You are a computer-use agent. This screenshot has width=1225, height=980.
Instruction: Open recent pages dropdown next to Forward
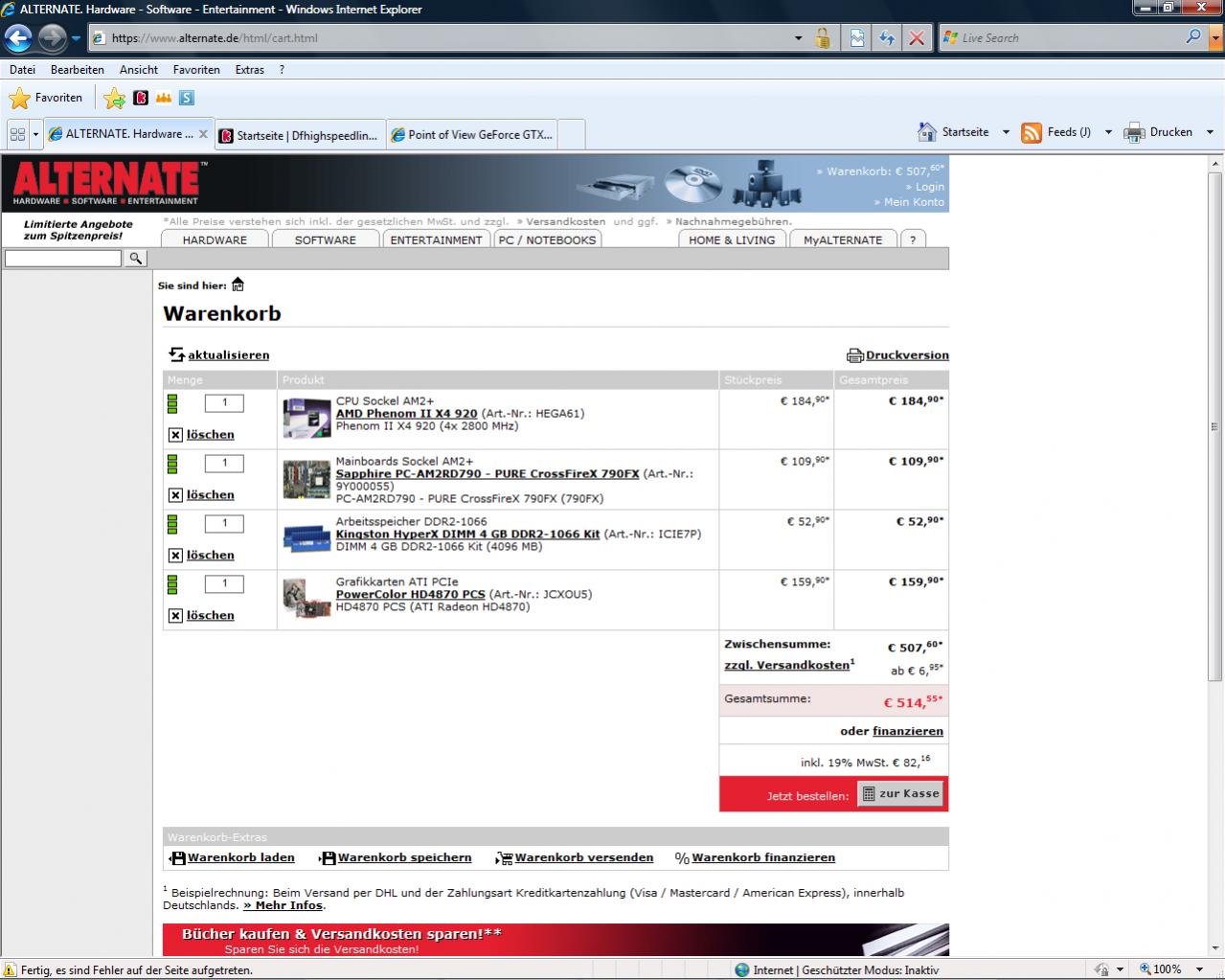(76, 39)
